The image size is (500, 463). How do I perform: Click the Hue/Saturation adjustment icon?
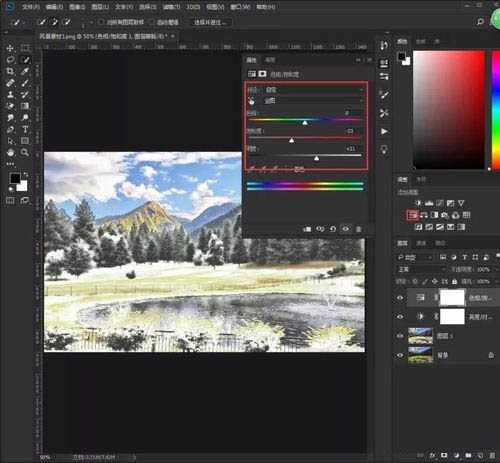pyautogui.click(x=413, y=215)
